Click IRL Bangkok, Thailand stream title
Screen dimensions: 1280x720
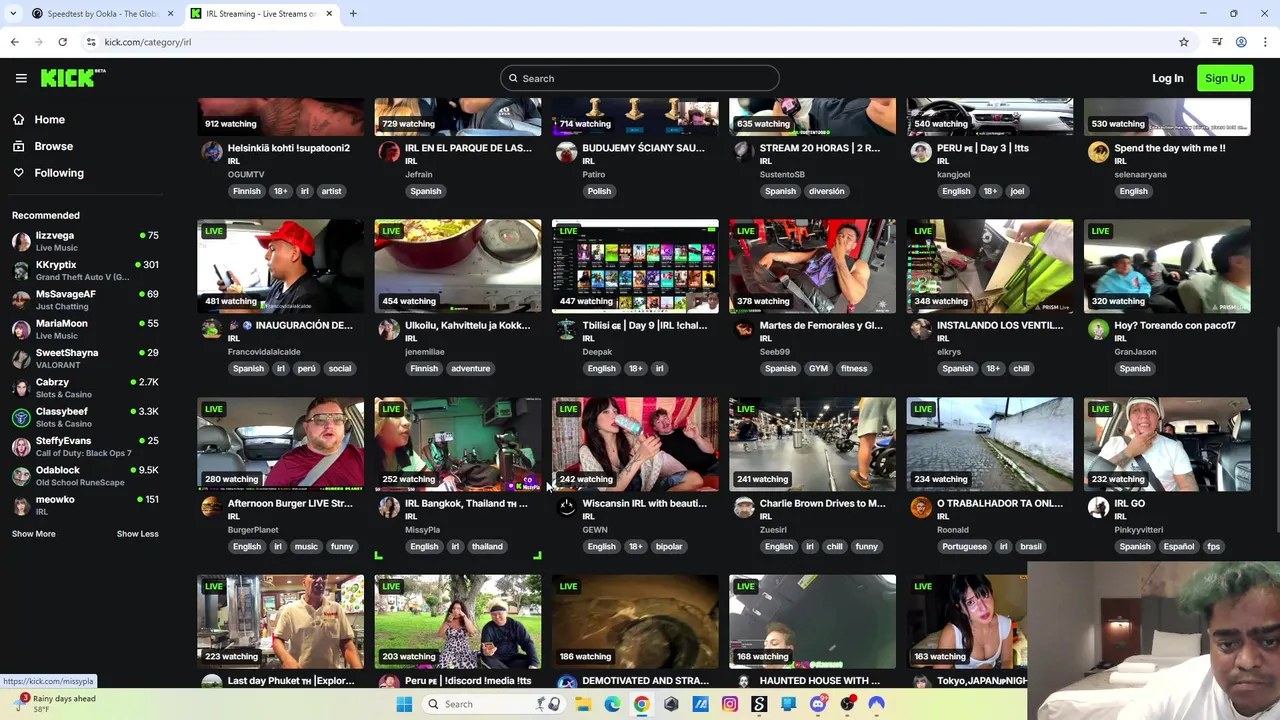[466, 503]
